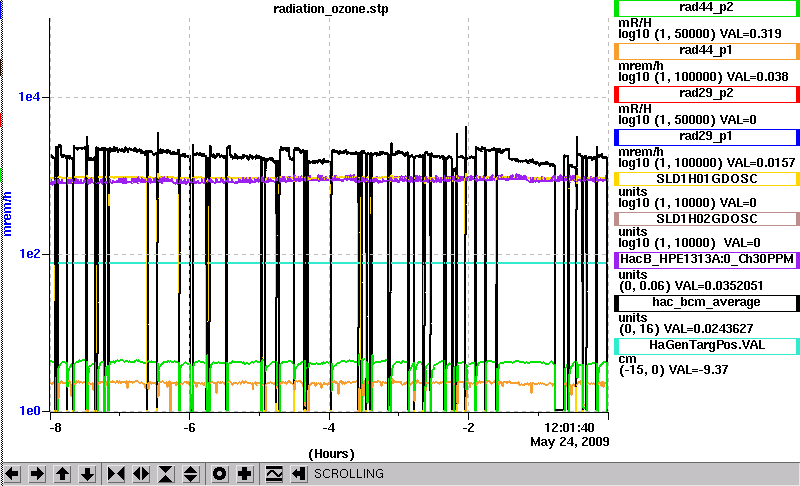Click the circle (auto-scale) toolbar button
Image resolution: width=800 pixels, height=486 pixels.
point(219,474)
